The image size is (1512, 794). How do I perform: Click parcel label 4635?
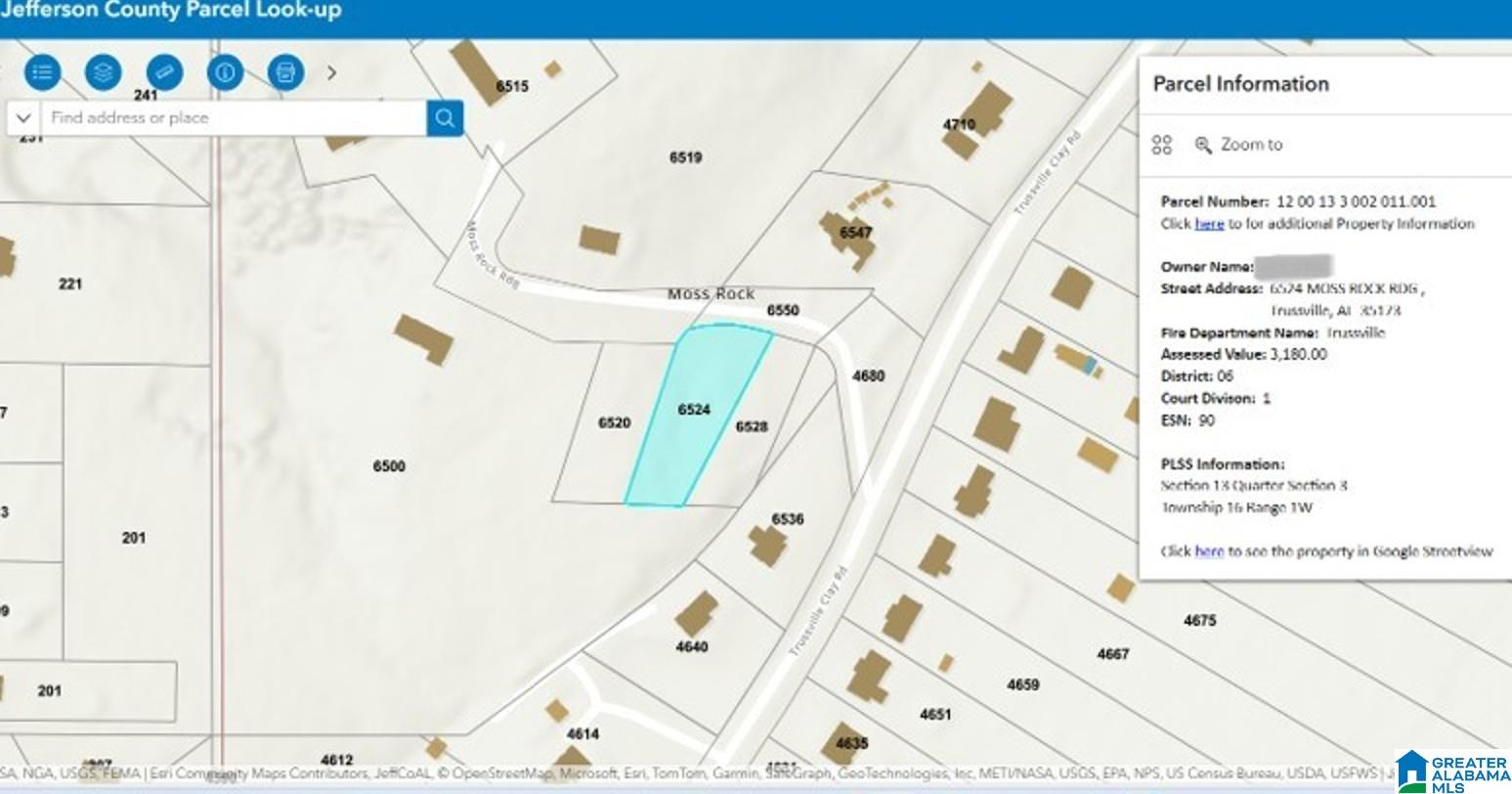[851, 743]
